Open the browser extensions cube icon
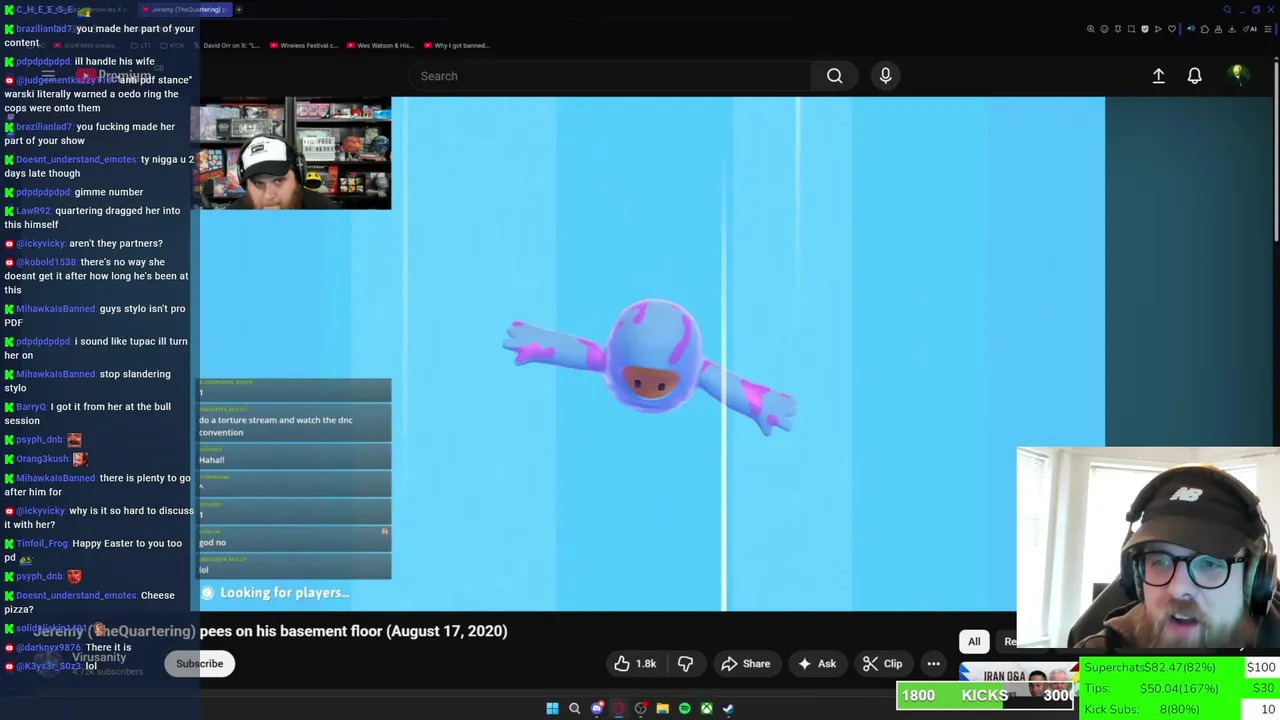Image resolution: width=1280 pixels, height=720 pixels. (x=1204, y=29)
